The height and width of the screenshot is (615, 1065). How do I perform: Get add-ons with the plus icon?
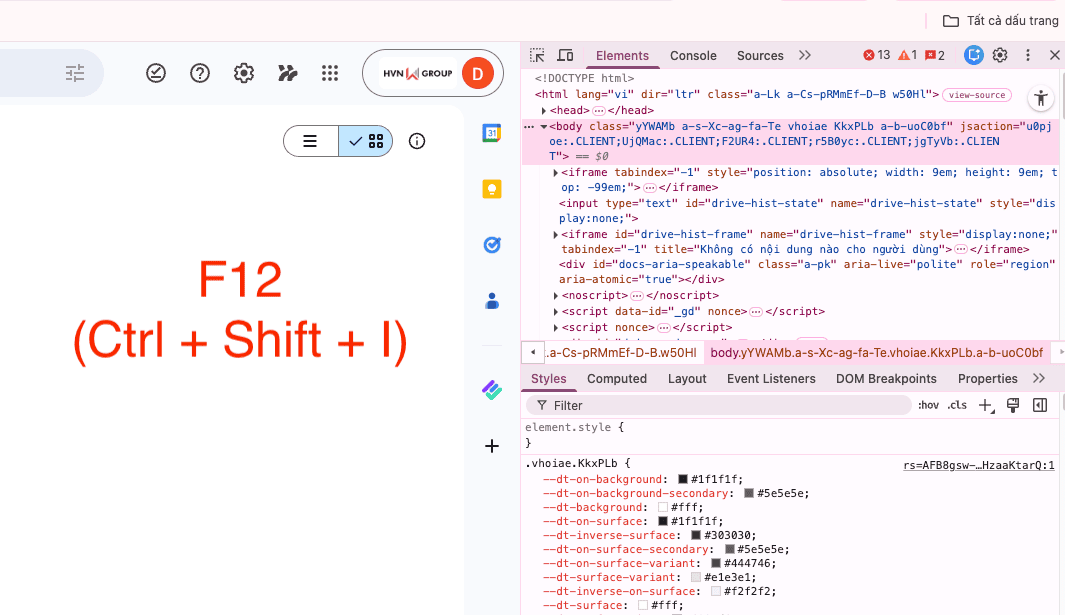tap(492, 446)
